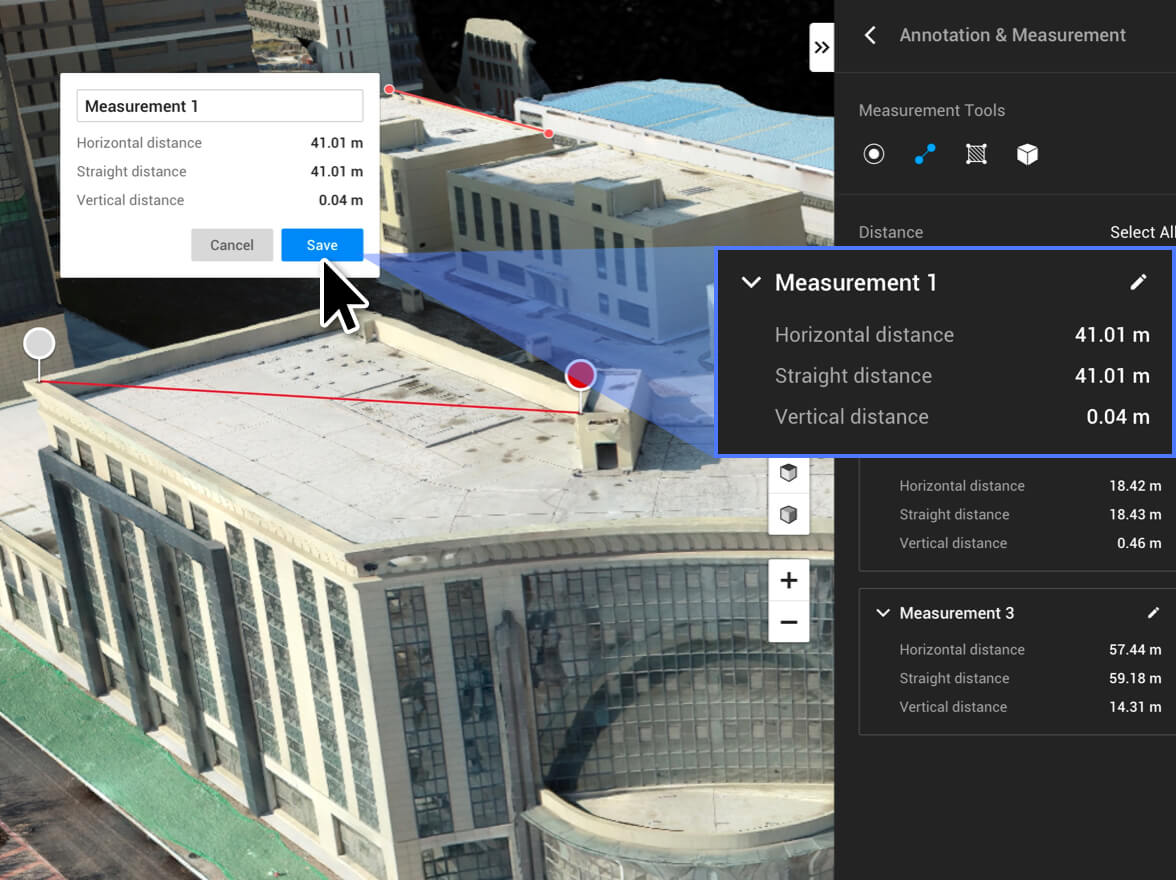The width and height of the screenshot is (1176, 880).
Task: Collapse the side panel with double-arrow
Action: pyautogui.click(x=821, y=47)
